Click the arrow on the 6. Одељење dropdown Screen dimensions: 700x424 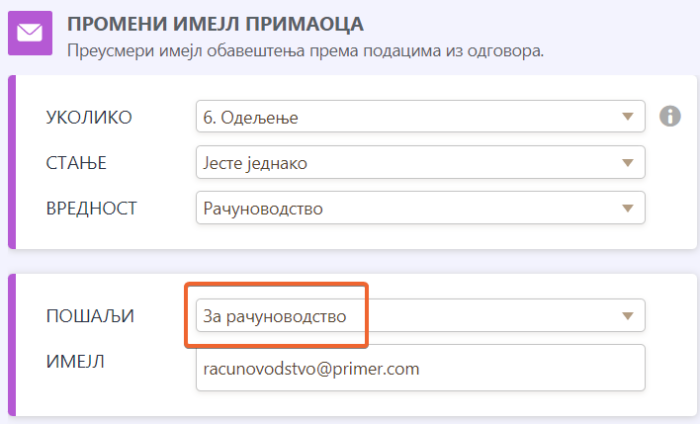(628, 117)
